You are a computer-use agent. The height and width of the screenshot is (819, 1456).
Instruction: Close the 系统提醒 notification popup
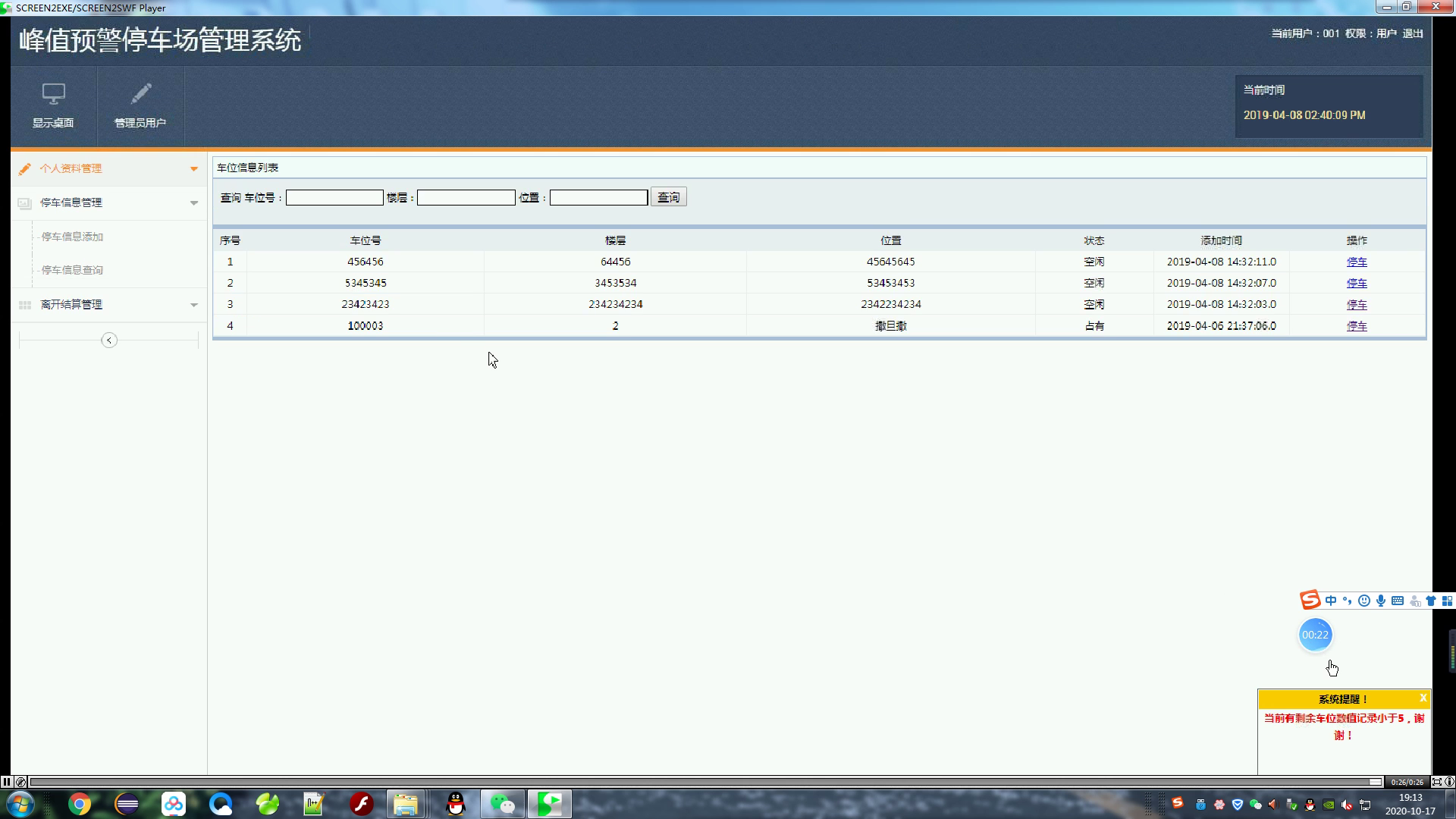(1423, 698)
